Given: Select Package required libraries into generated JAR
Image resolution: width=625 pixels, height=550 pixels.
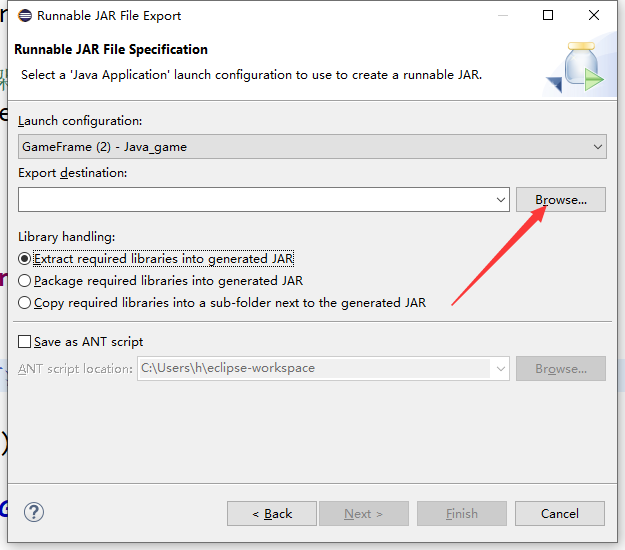Looking at the screenshot, I should [x=26, y=281].
